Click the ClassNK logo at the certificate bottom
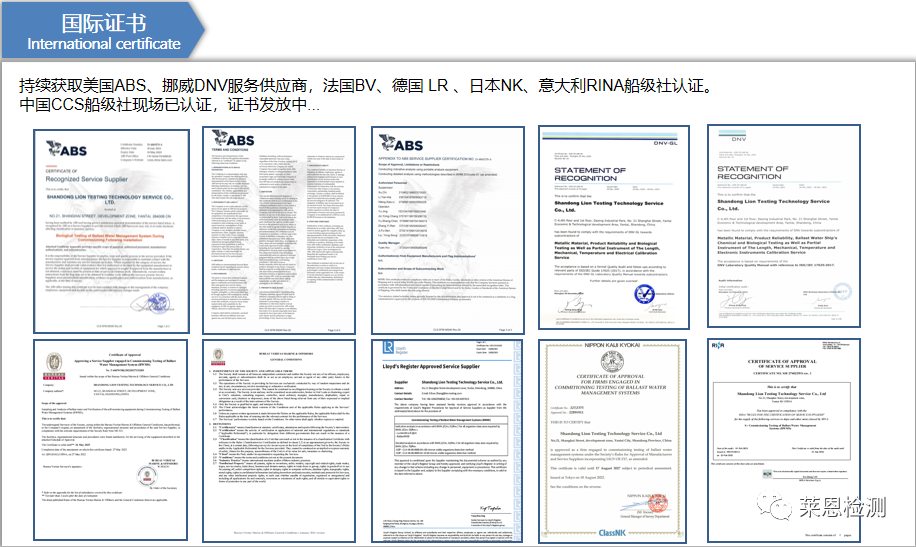This screenshot has width=916, height=547. click(x=612, y=532)
